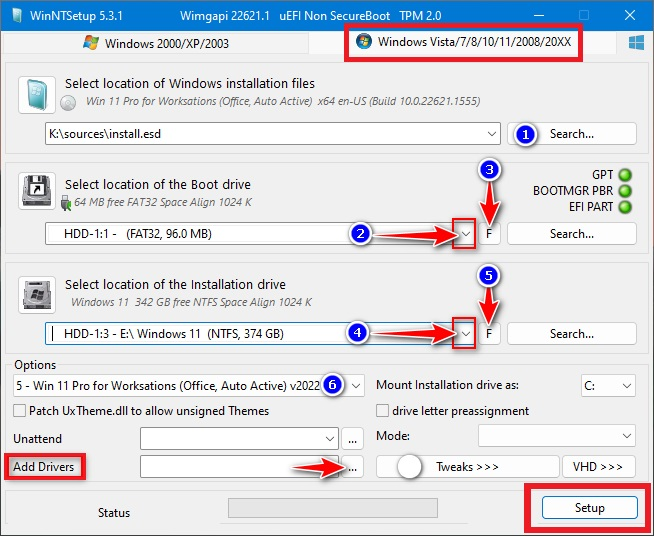654x536 pixels.
Task: Start installation with the Setup button
Action: pyautogui.click(x=589, y=508)
